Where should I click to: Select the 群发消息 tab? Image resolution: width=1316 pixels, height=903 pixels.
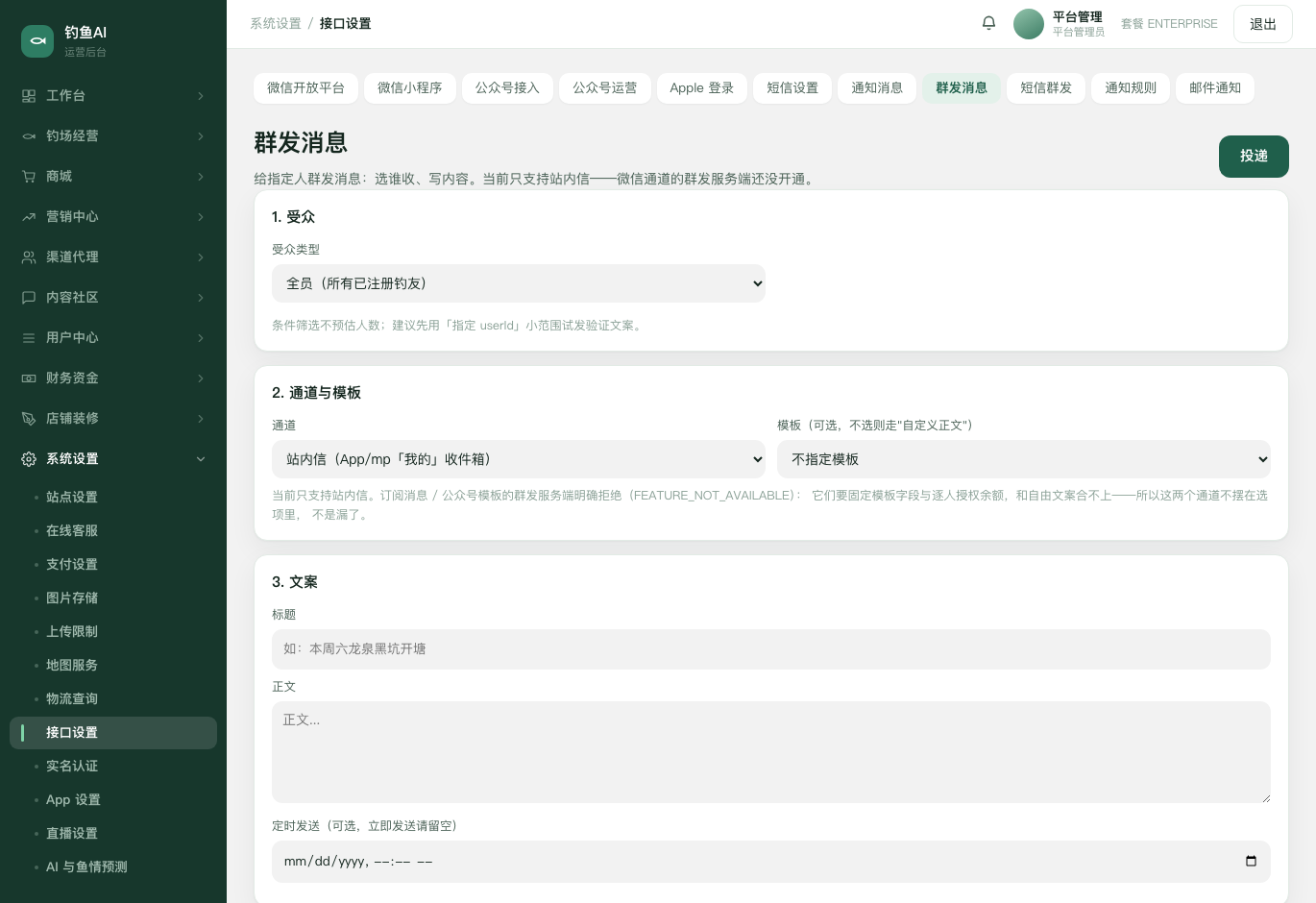pyautogui.click(x=962, y=88)
